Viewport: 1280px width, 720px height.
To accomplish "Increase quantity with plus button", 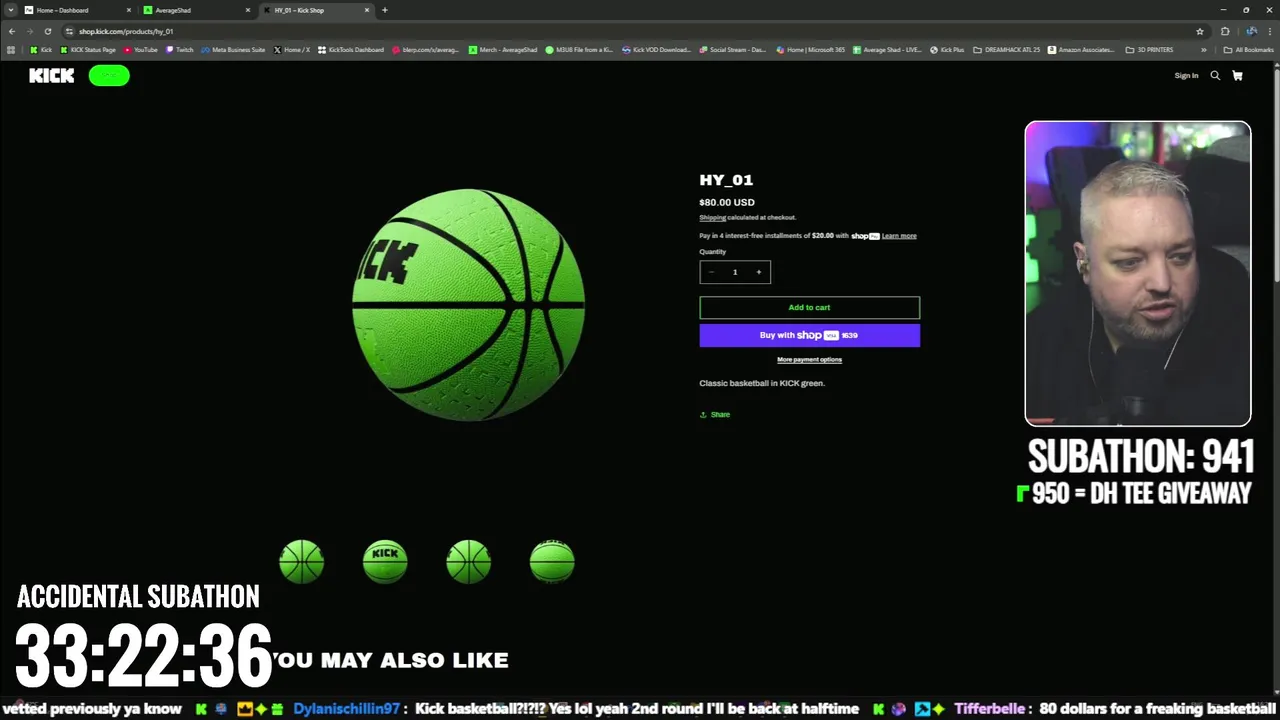I will coord(758,272).
